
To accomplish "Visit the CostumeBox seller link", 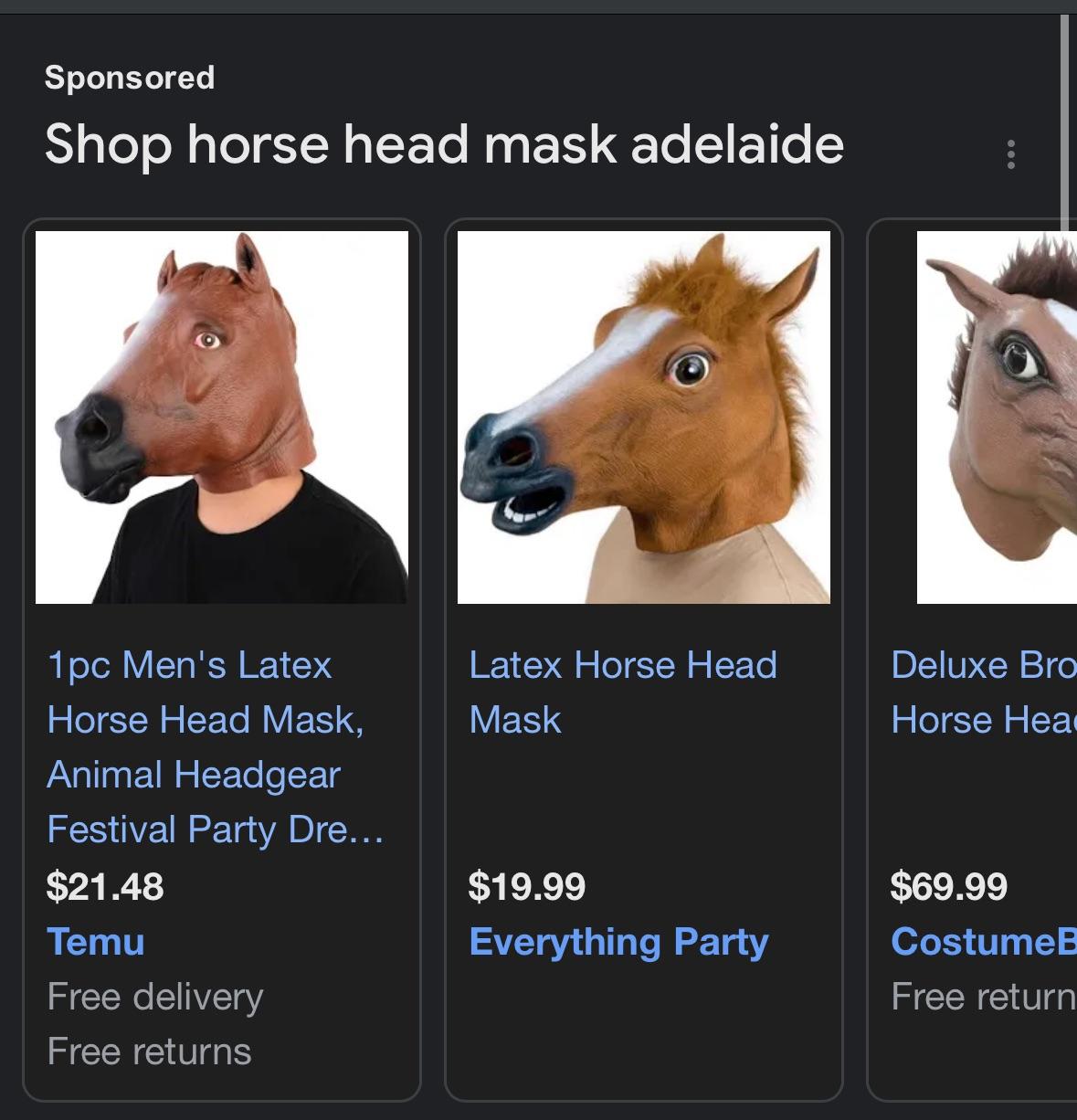I will [984, 942].
